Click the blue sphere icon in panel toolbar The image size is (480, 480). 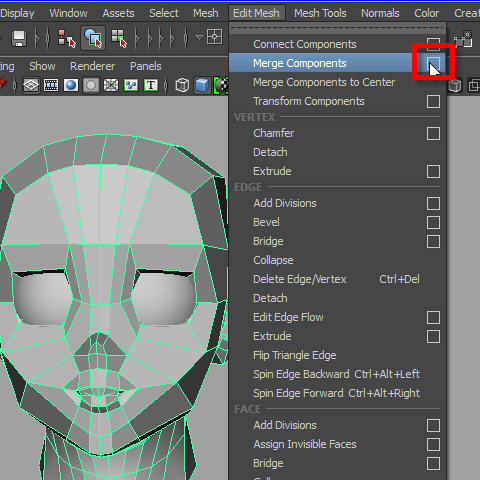coord(71,85)
